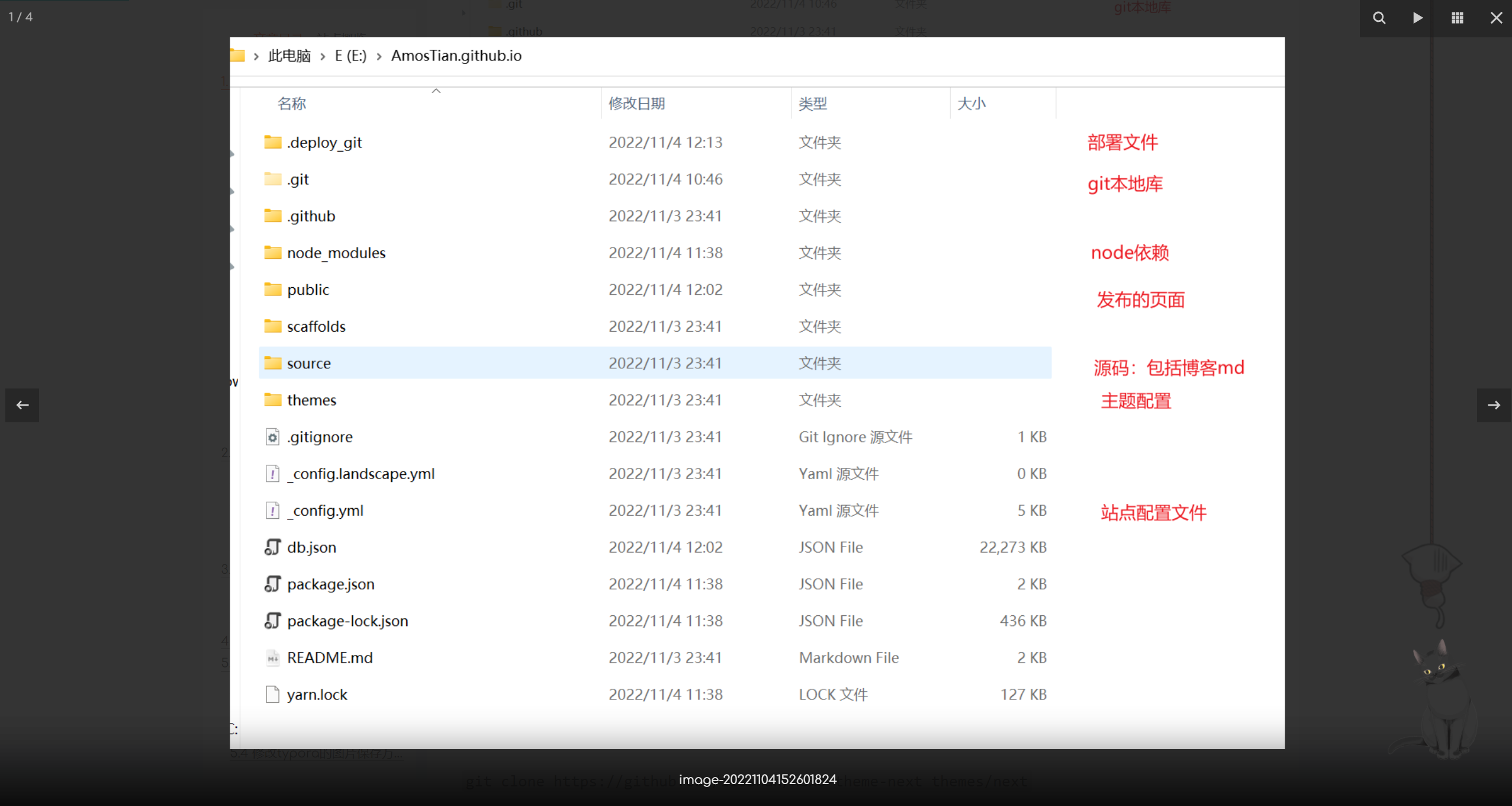Click the source folder icon
The width and height of the screenshot is (1512, 806).
point(272,362)
